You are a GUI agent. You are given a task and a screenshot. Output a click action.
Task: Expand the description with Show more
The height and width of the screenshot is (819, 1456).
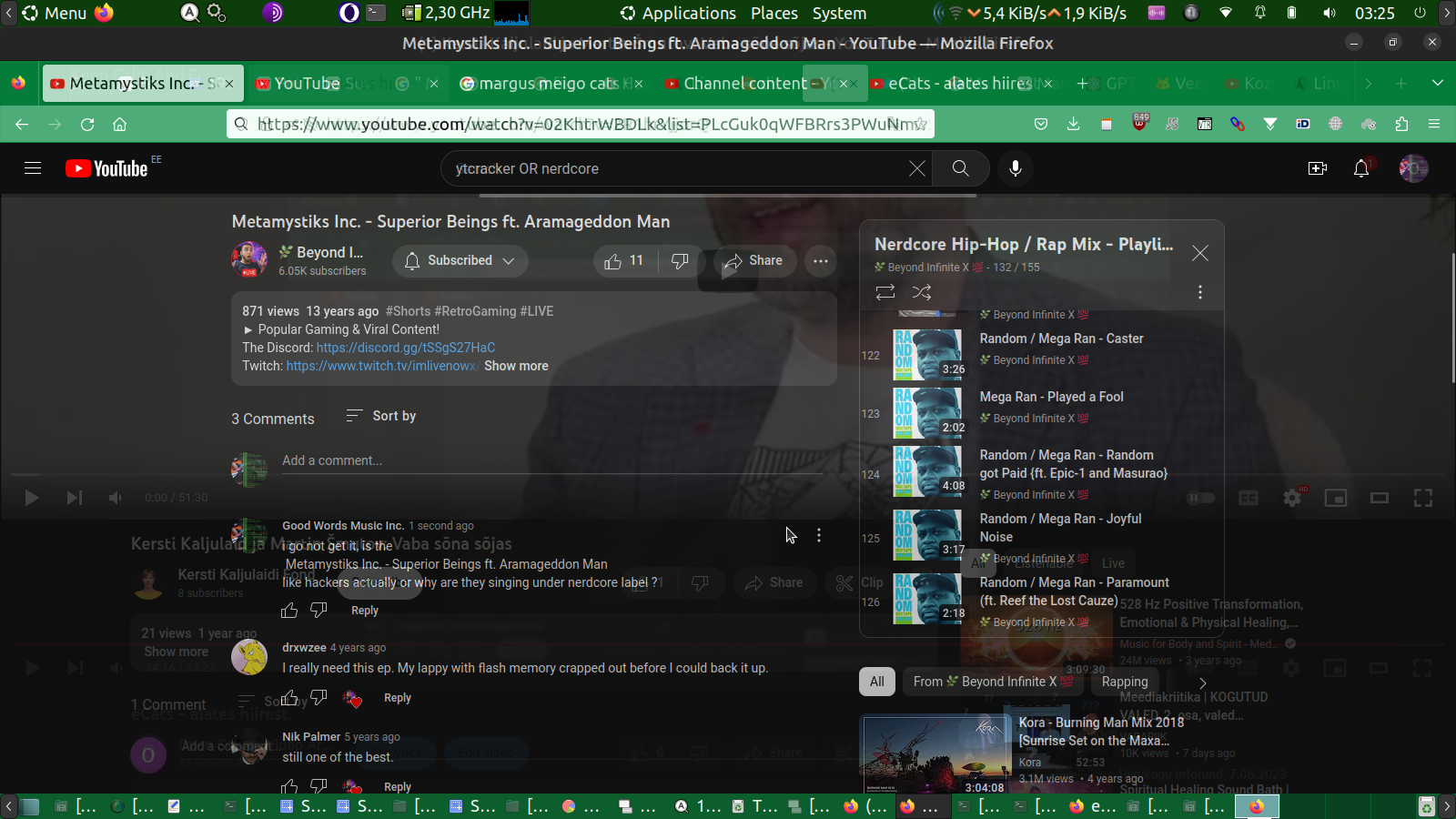(x=516, y=366)
